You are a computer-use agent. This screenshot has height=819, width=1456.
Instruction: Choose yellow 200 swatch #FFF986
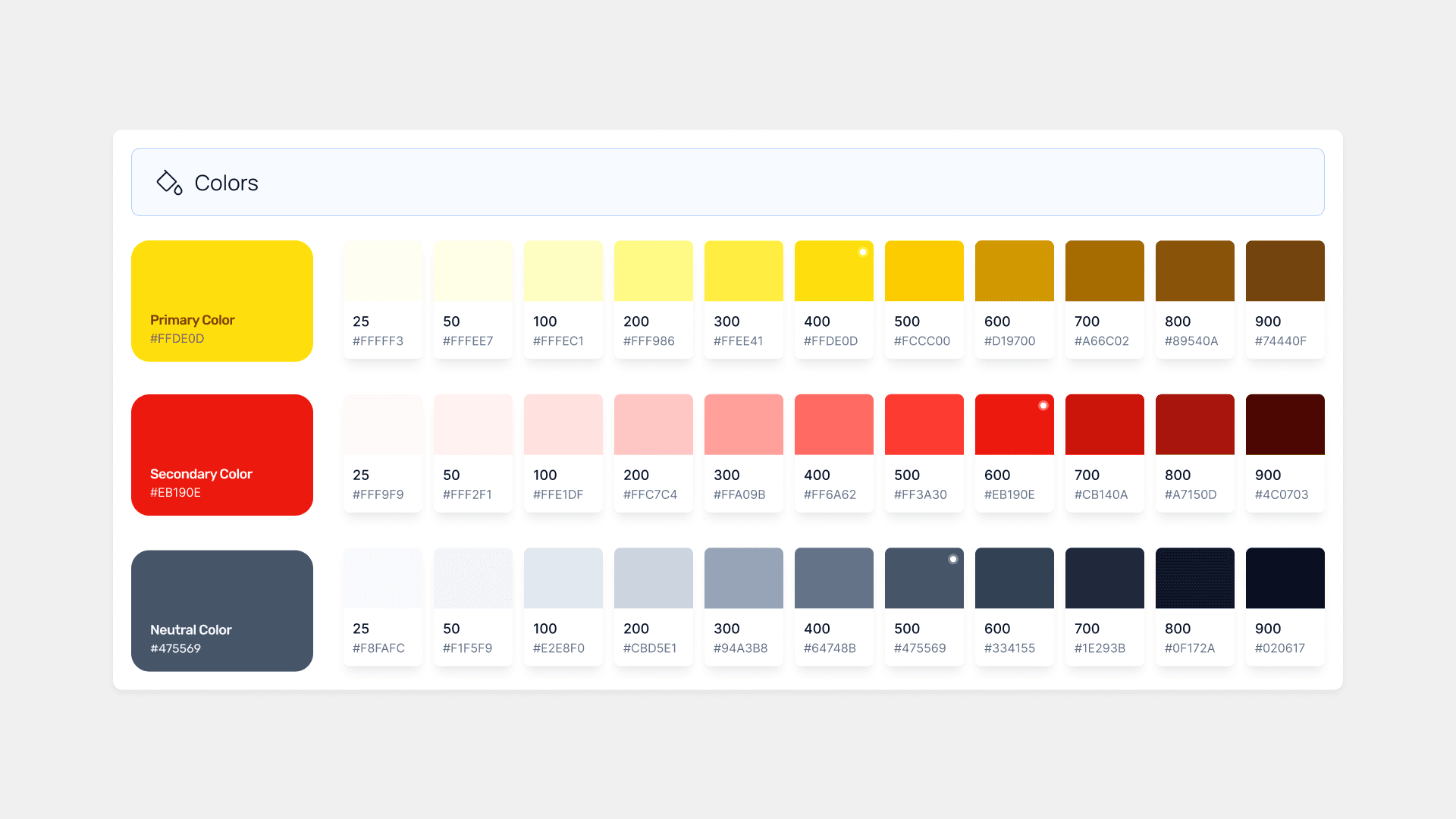click(x=653, y=271)
